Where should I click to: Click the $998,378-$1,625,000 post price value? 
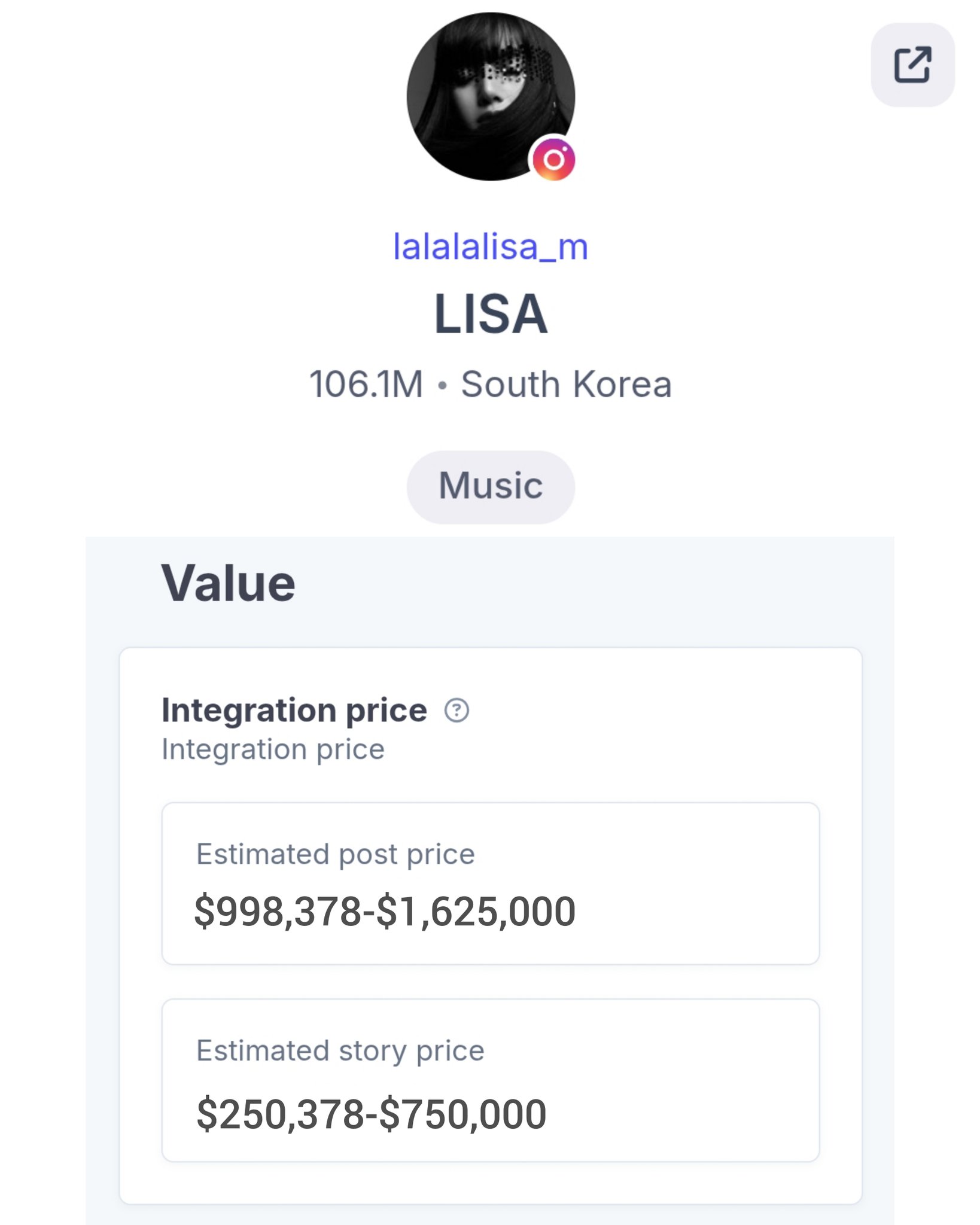pyautogui.click(x=385, y=912)
